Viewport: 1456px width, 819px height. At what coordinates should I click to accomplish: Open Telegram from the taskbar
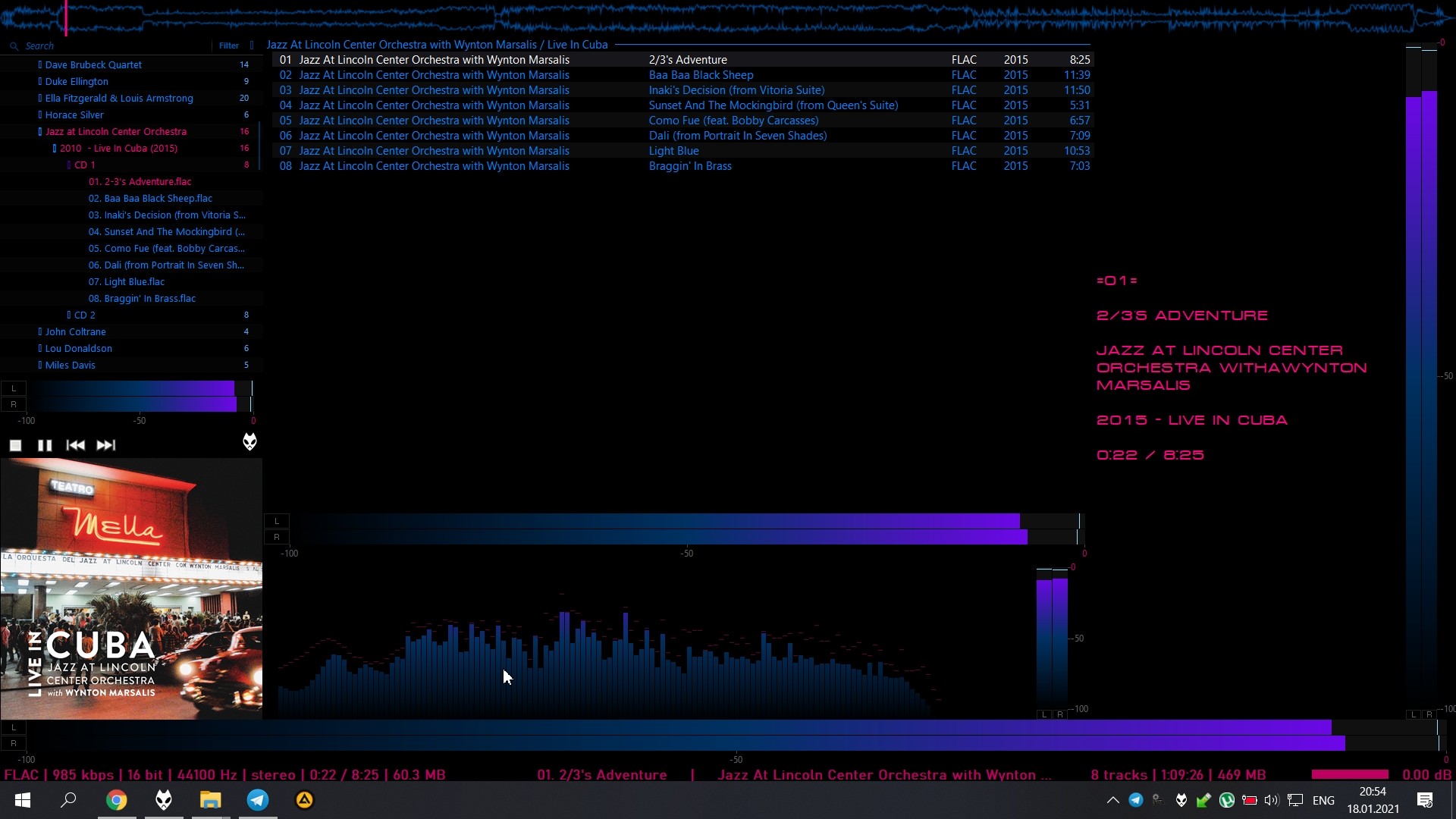[258, 800]
